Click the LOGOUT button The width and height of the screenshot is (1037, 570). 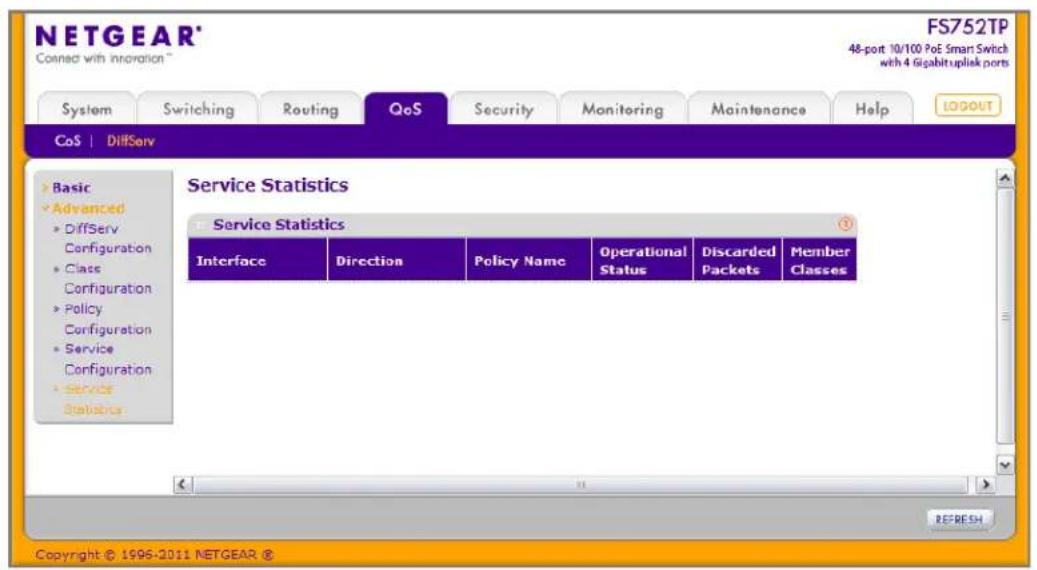968,106
